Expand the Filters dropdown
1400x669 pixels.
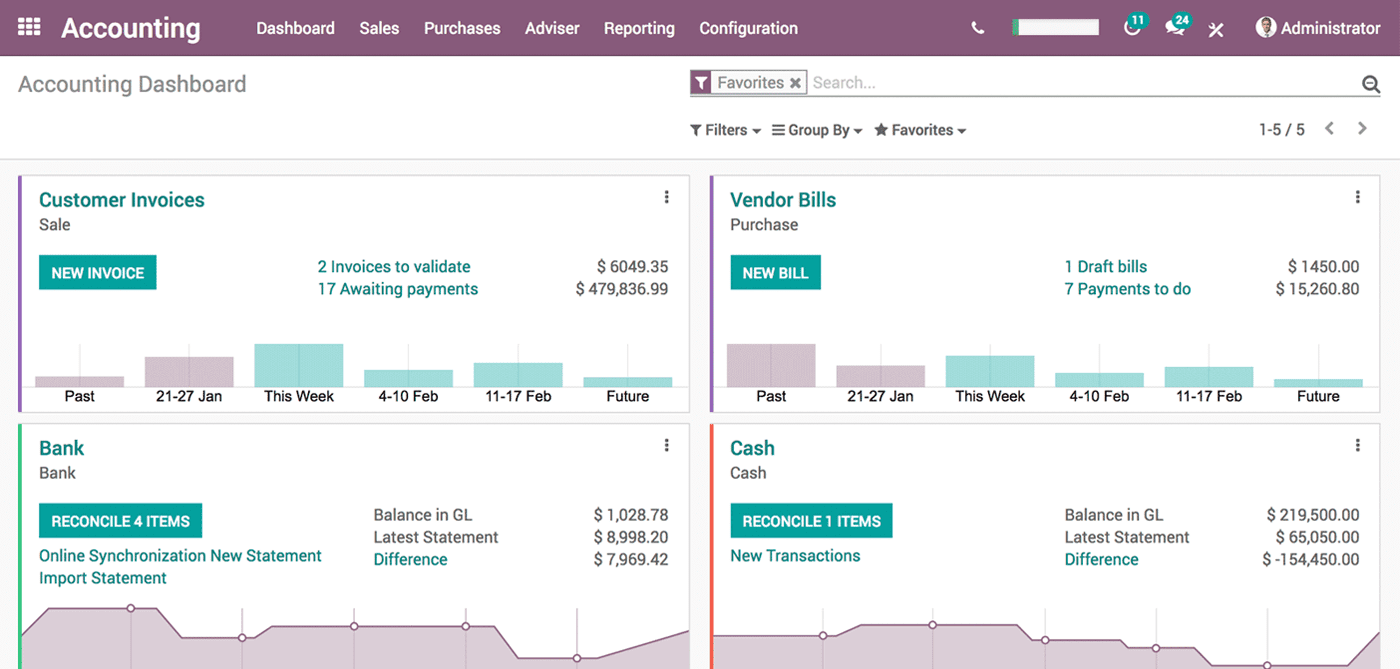[725, 130]
